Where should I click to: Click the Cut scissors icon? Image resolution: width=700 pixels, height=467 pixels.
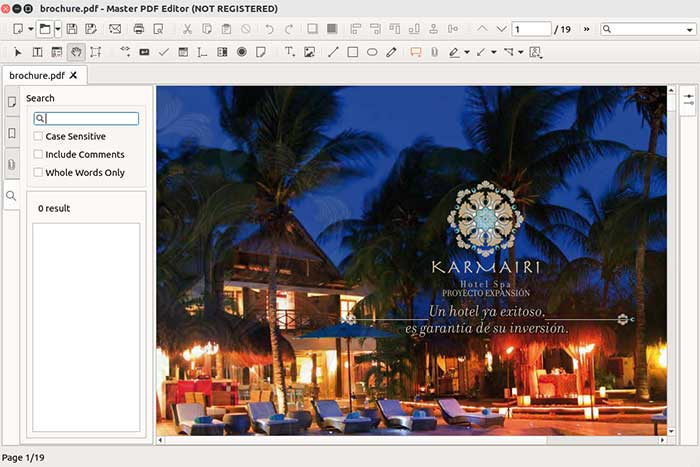pos(188,29)
